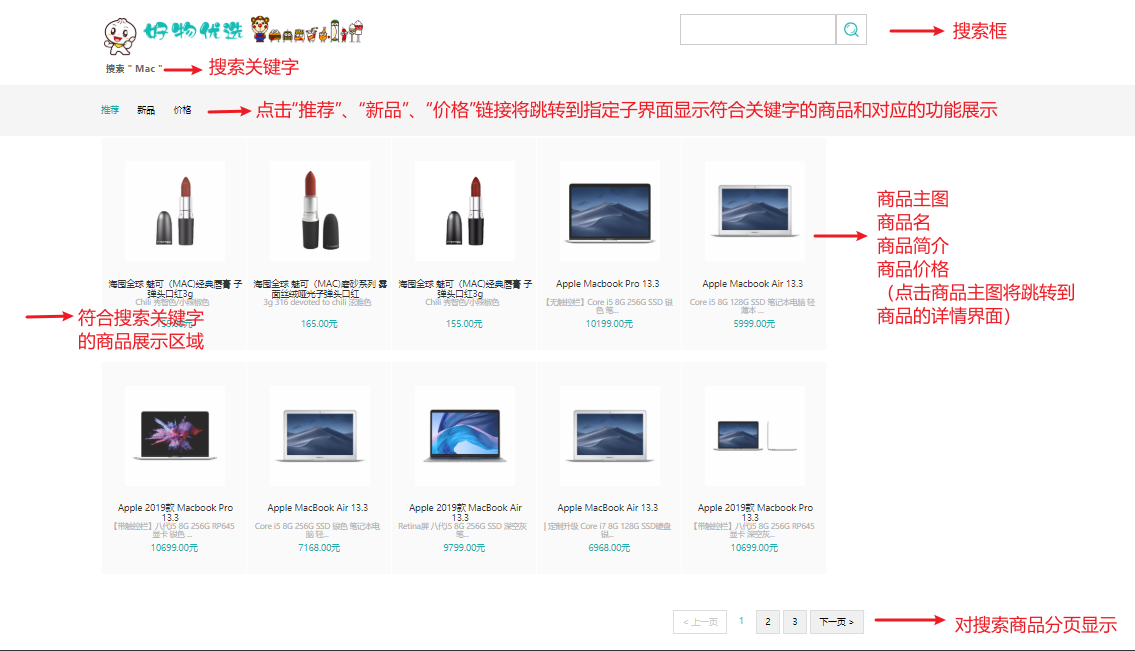Click the 定制升级 Core i7 8G 128G description
Screen dimensions: 1135x651
tap(608, 530)
